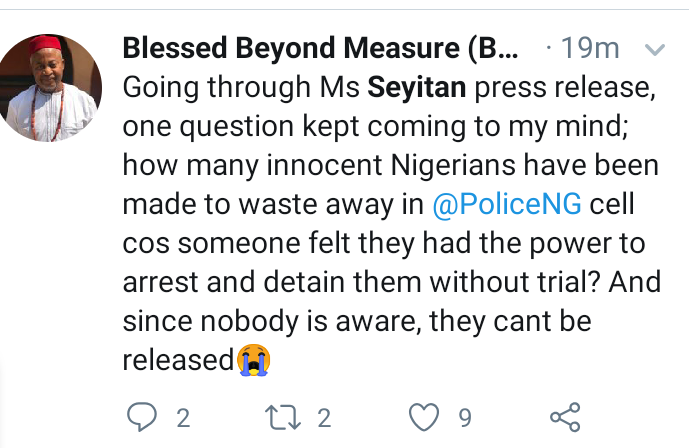This screenshot has width=689, height=448.
Task: Click the retweet count of 2
Action: (x=326, y=416)
